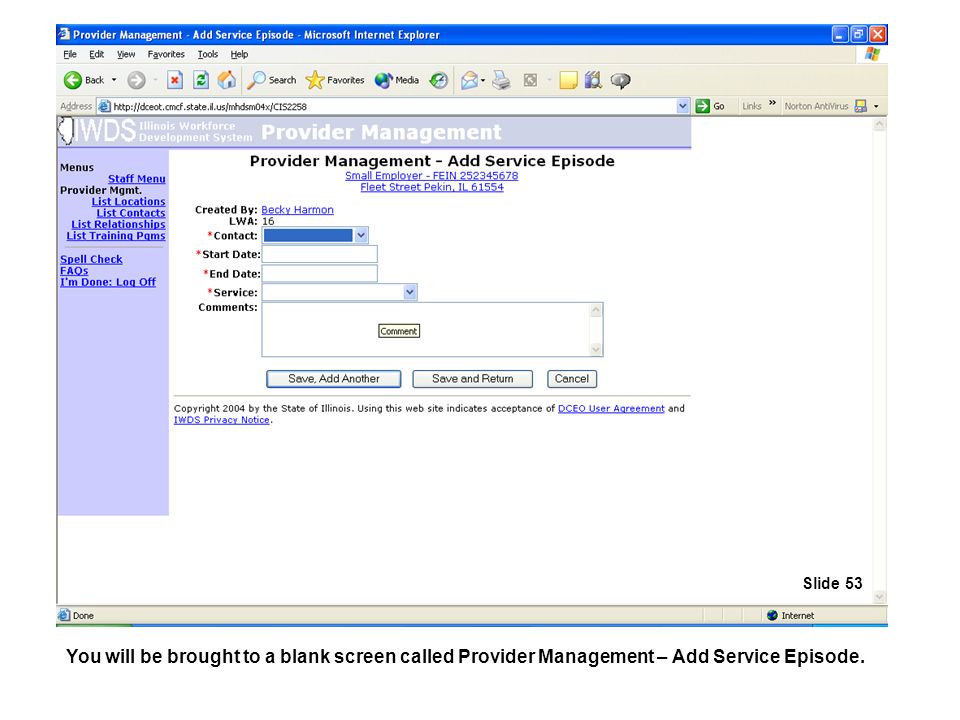Open Small Employer - FEIN 252345678 link
This screenshot has height=720, width=960.
click(x=432, y=176)
